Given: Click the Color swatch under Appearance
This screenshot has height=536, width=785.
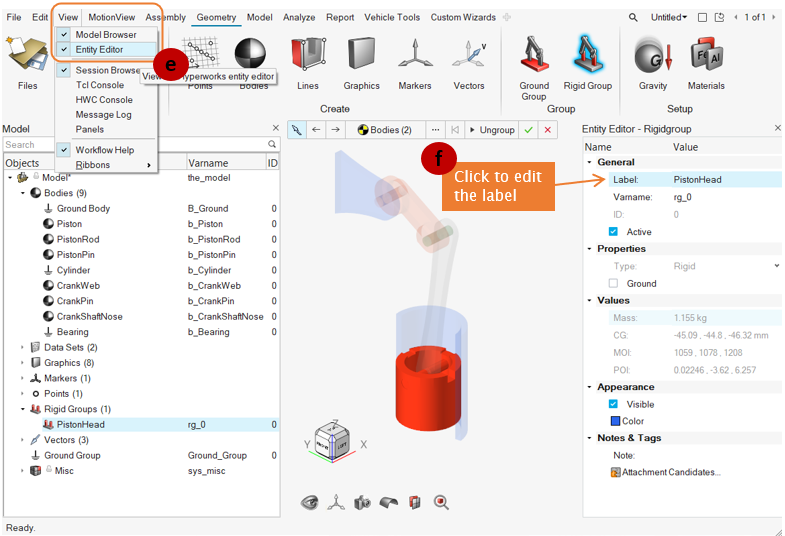Looking at the screenshot, I should click(x=615, y=421).
